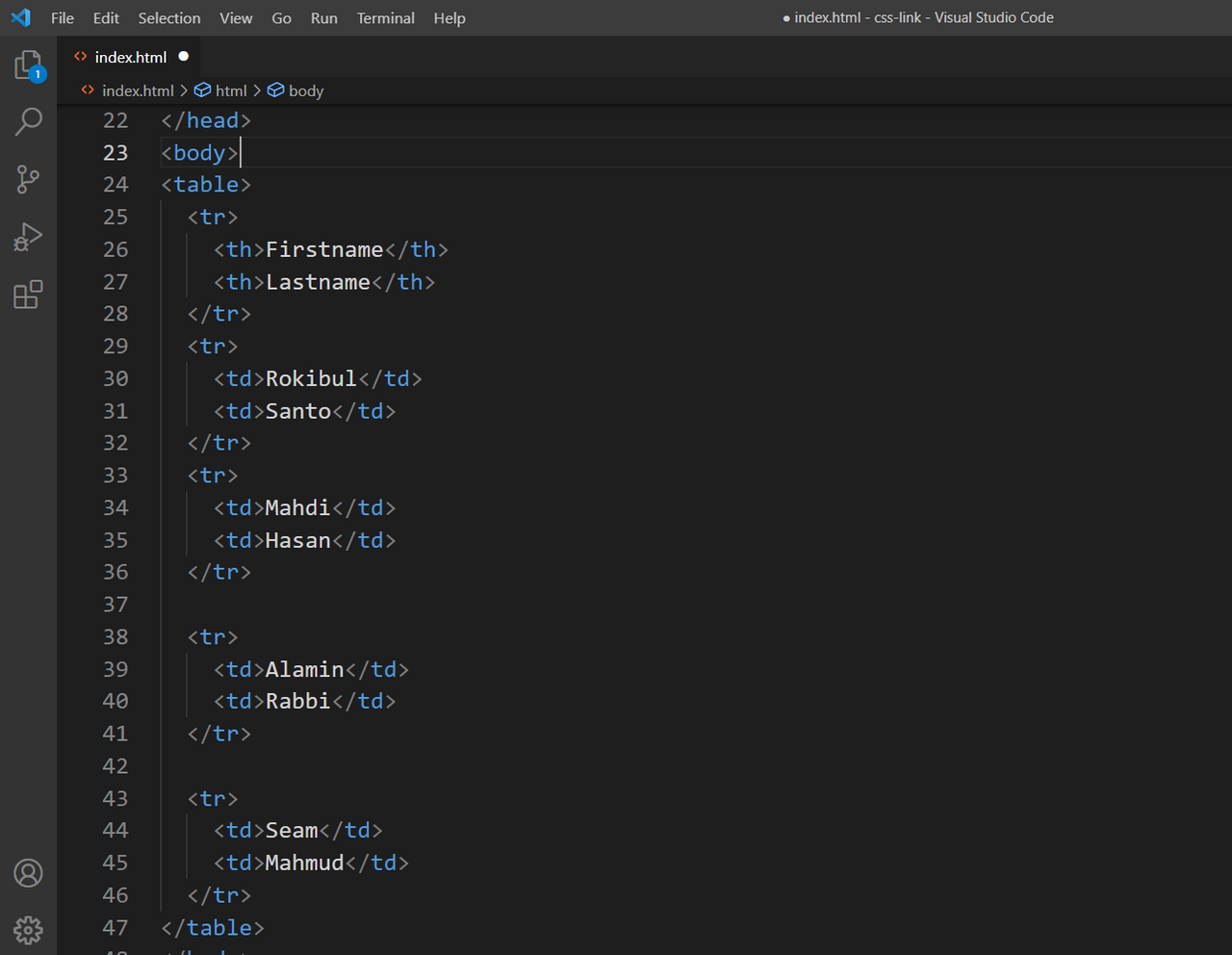
Task: Click line number 33 in the gutter
Action: [115, 476]
